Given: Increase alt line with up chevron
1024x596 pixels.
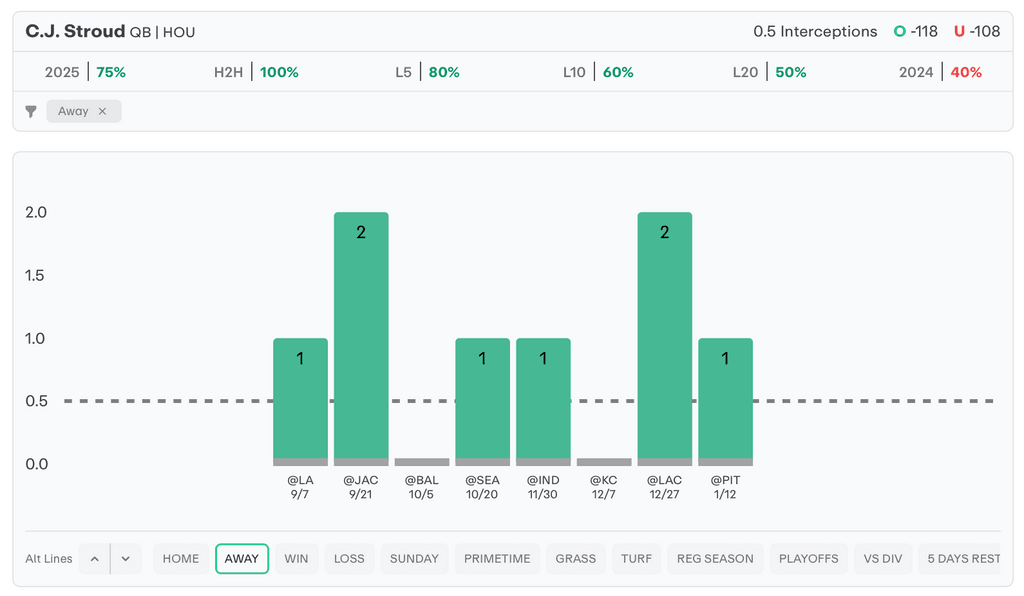Looking at the screenshot, I should (x=94, y=559).
